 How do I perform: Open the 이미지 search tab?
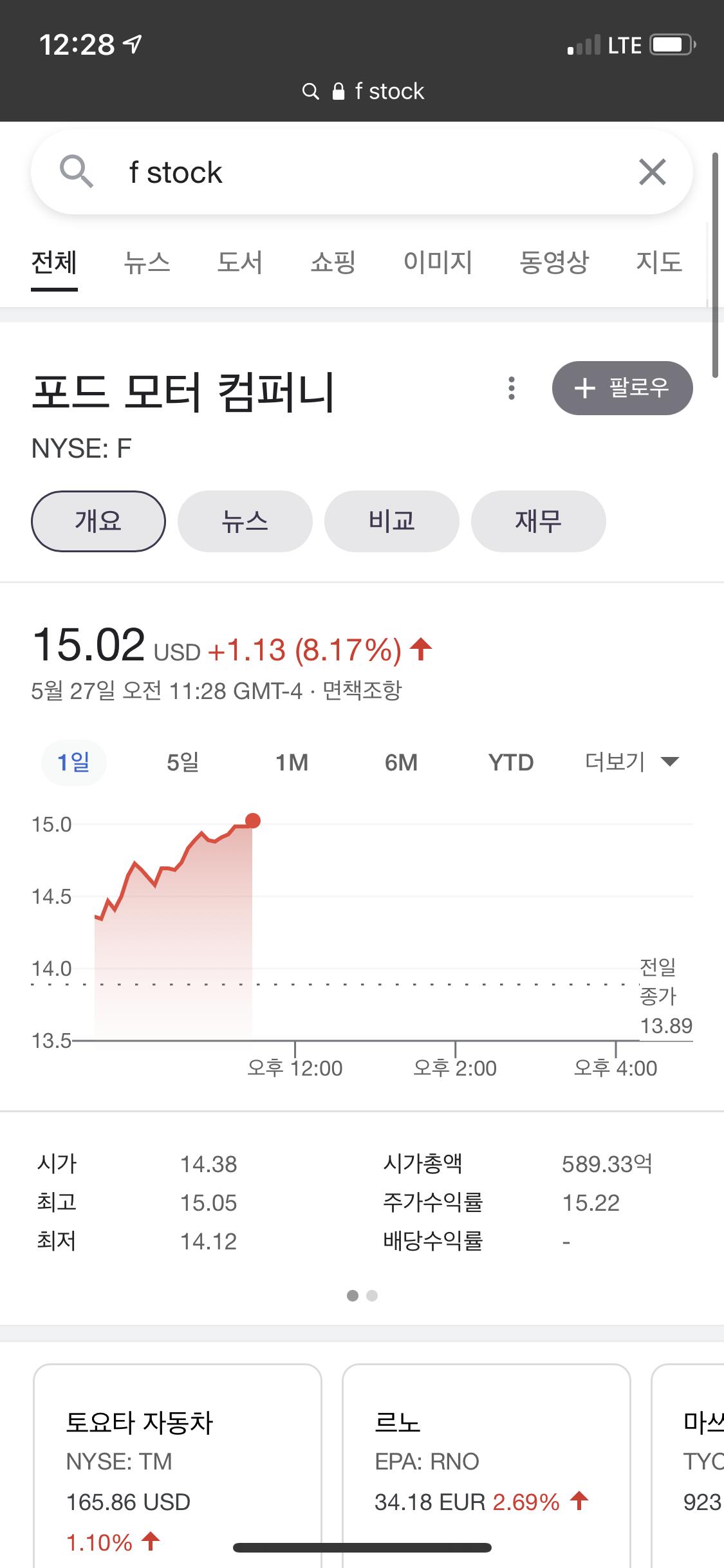(438, 263)
